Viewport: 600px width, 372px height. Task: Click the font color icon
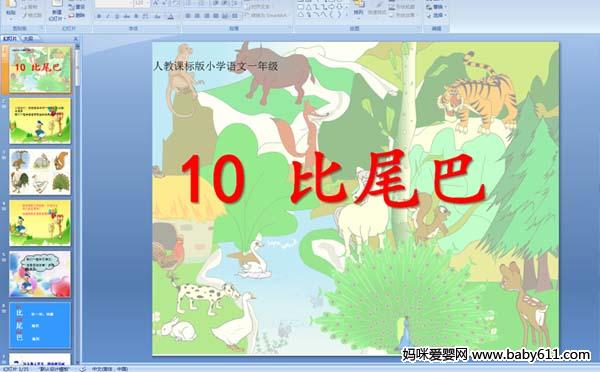[x=171, y=16]
